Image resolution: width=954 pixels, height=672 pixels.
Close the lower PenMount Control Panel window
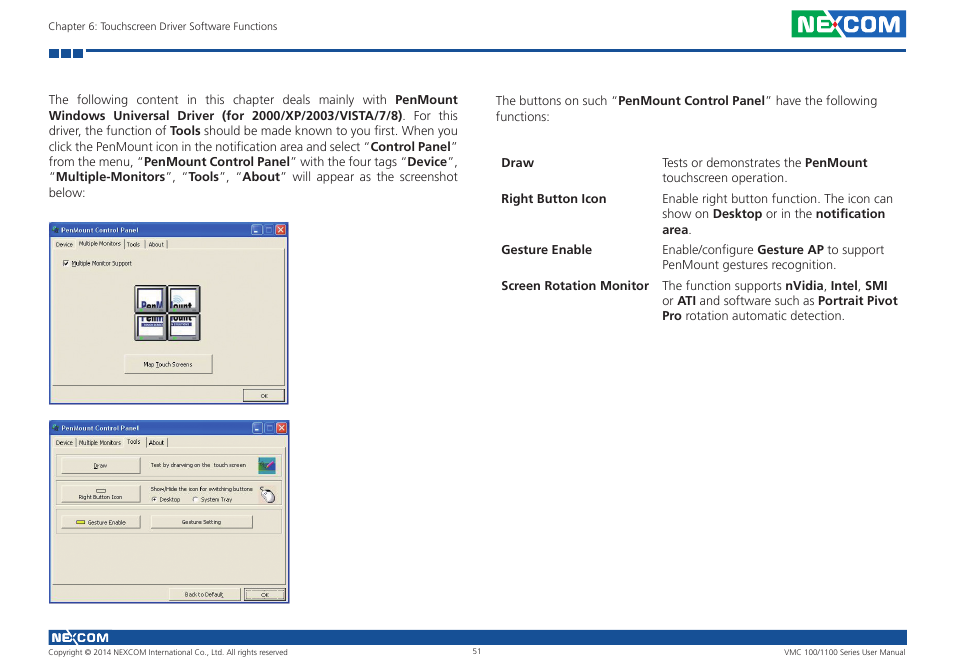point(282,428)
